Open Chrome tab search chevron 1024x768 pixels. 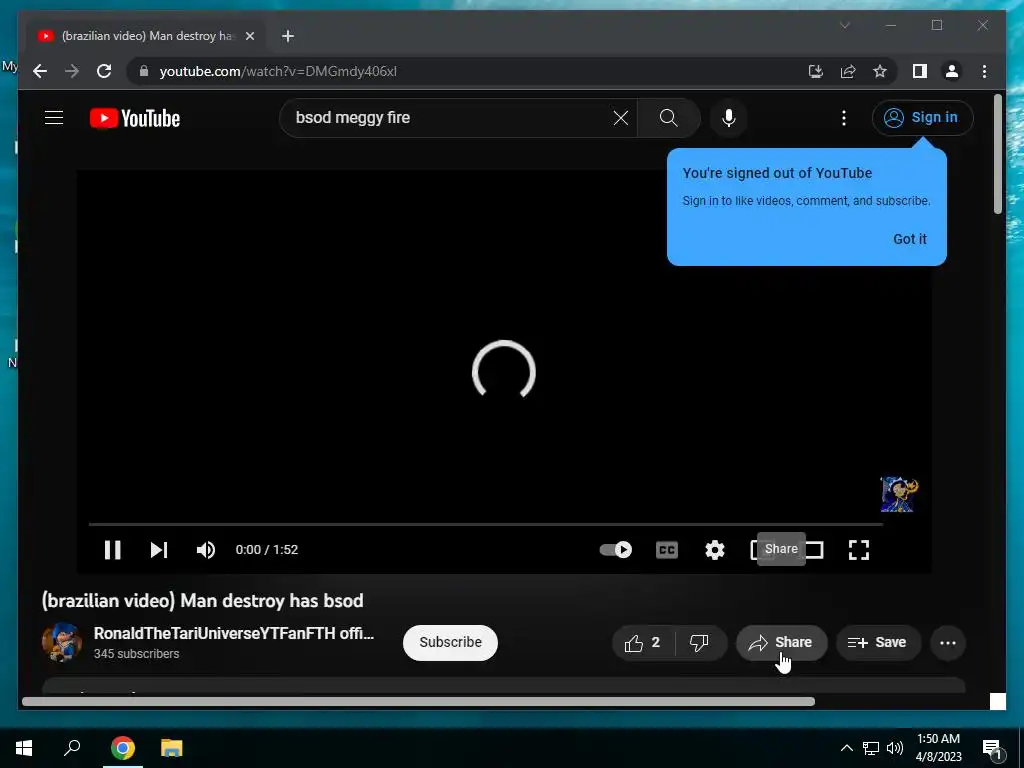click(x=844, y=25)
